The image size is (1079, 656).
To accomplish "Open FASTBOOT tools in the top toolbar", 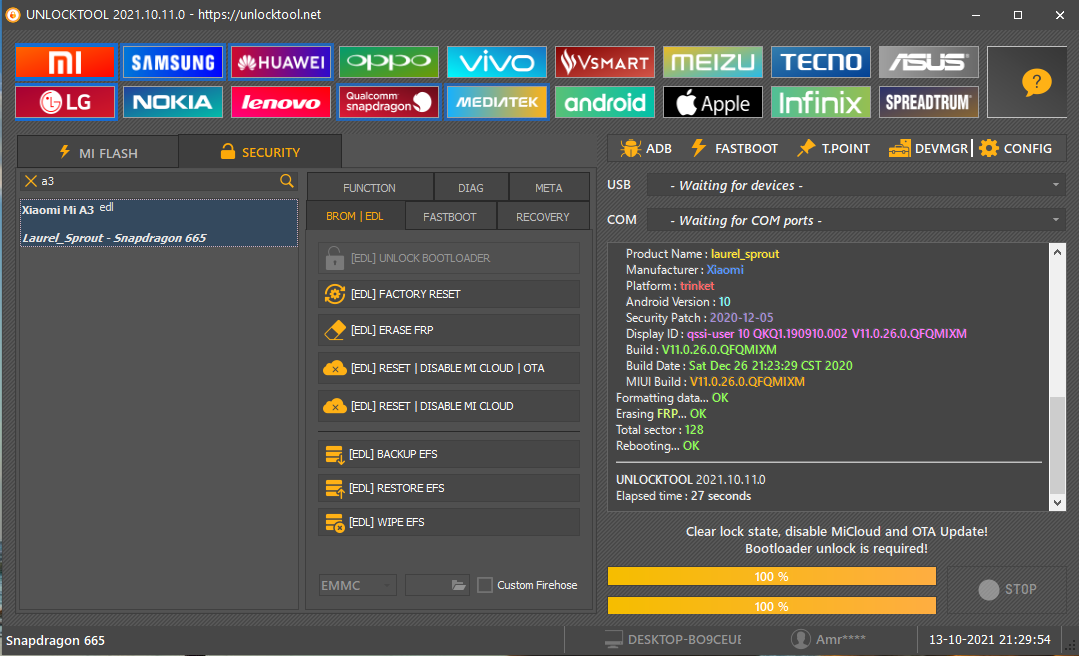I will (734, 149).
